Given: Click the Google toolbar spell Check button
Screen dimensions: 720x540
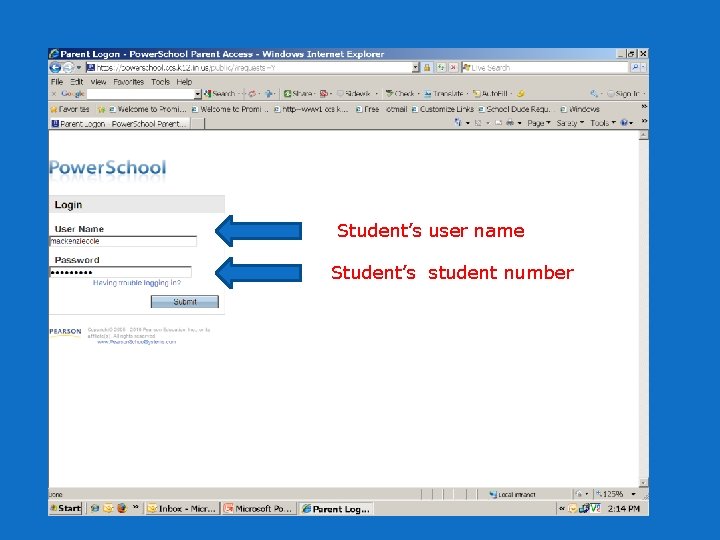Looking at the screenshot, I should (x=400, y=94).
